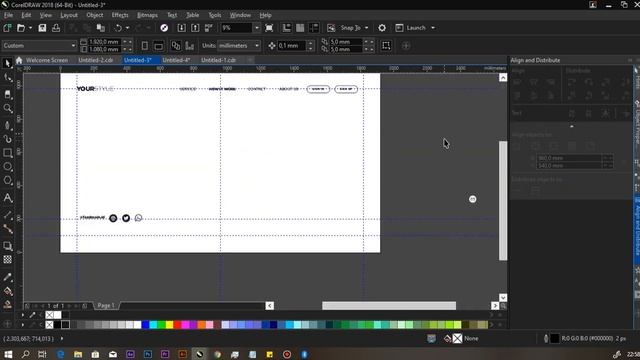Toggle show rulers button
This screenshot has width=640, height=360.
pos(287,28)
